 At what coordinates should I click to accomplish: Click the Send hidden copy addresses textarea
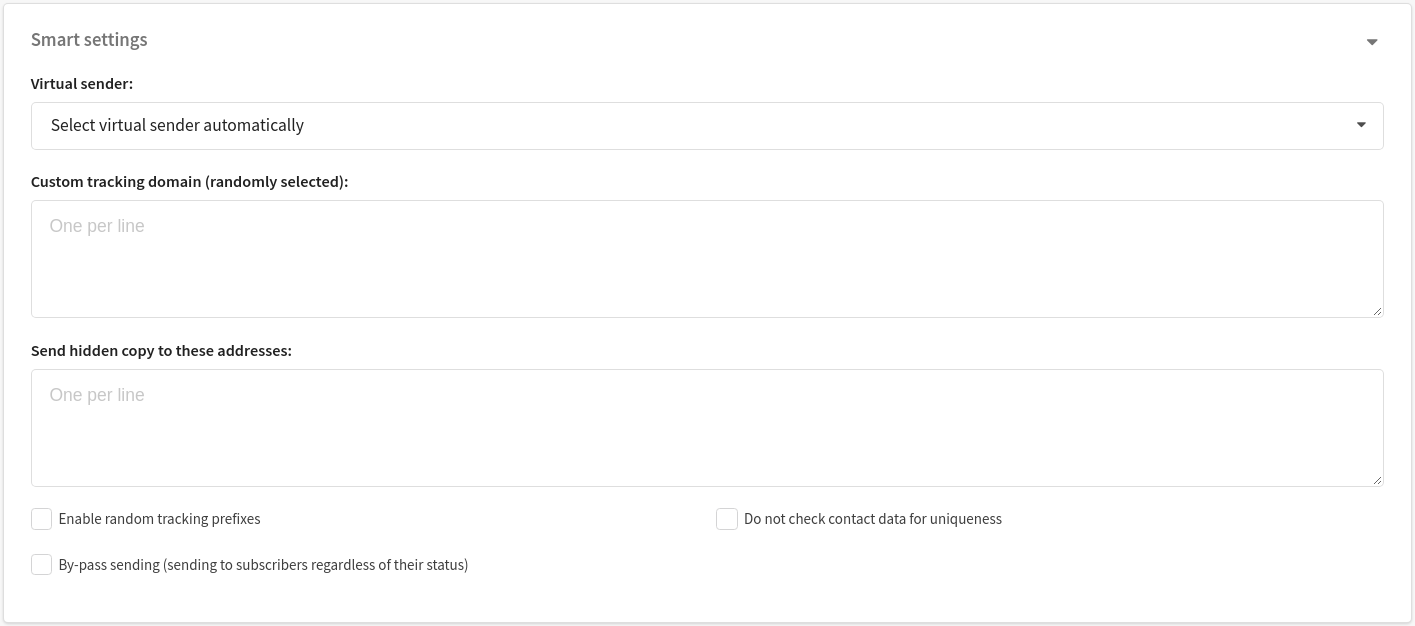click(x=707, y=428)
